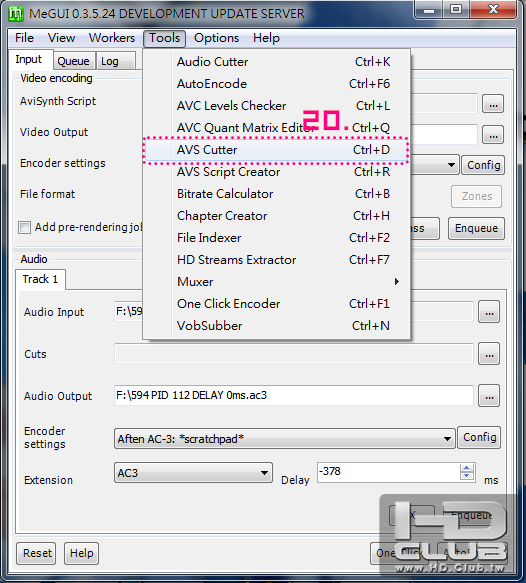The image size is (526, 583).
Task: Click the Reset button
Action: click(x=36, y=553)
